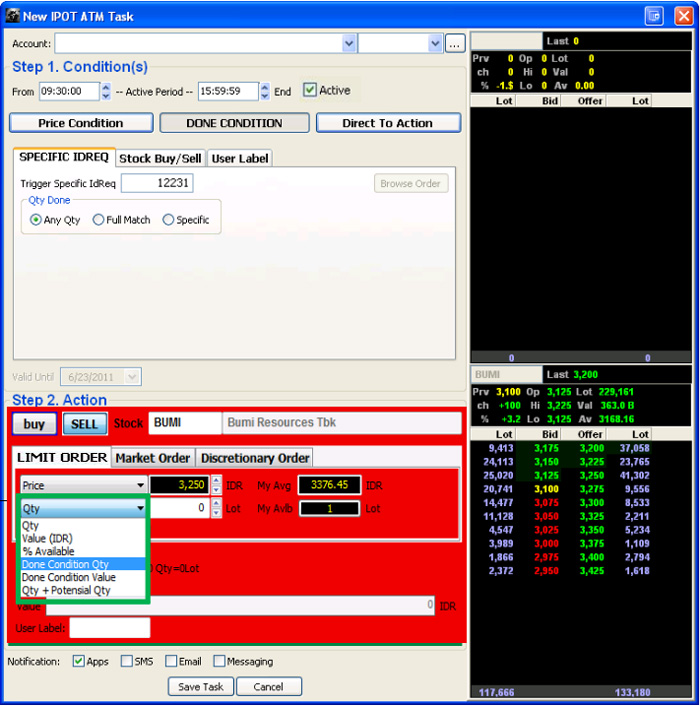
Task: Select the Full Match radio button
Action: (x=98, y=220)
